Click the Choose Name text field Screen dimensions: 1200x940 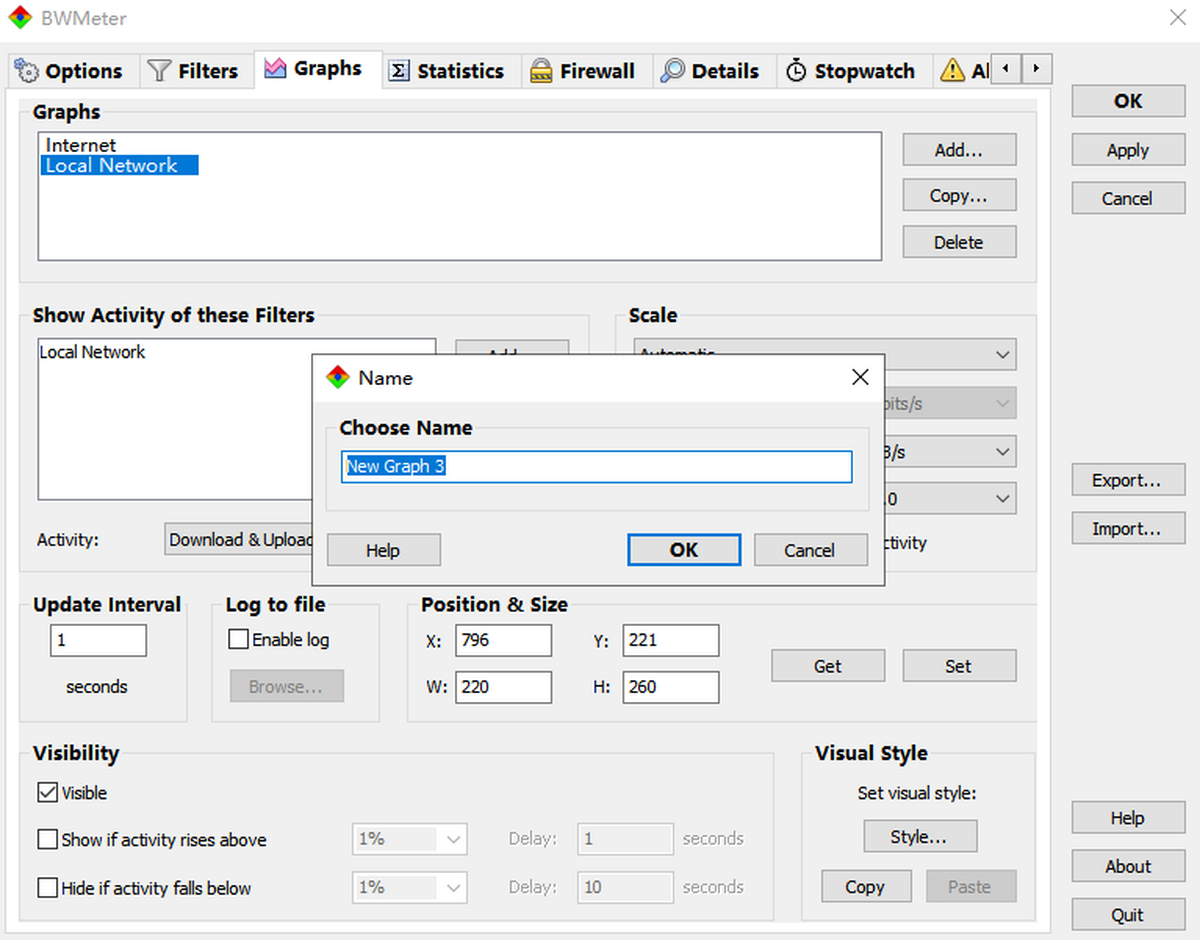tap(597, 467)
